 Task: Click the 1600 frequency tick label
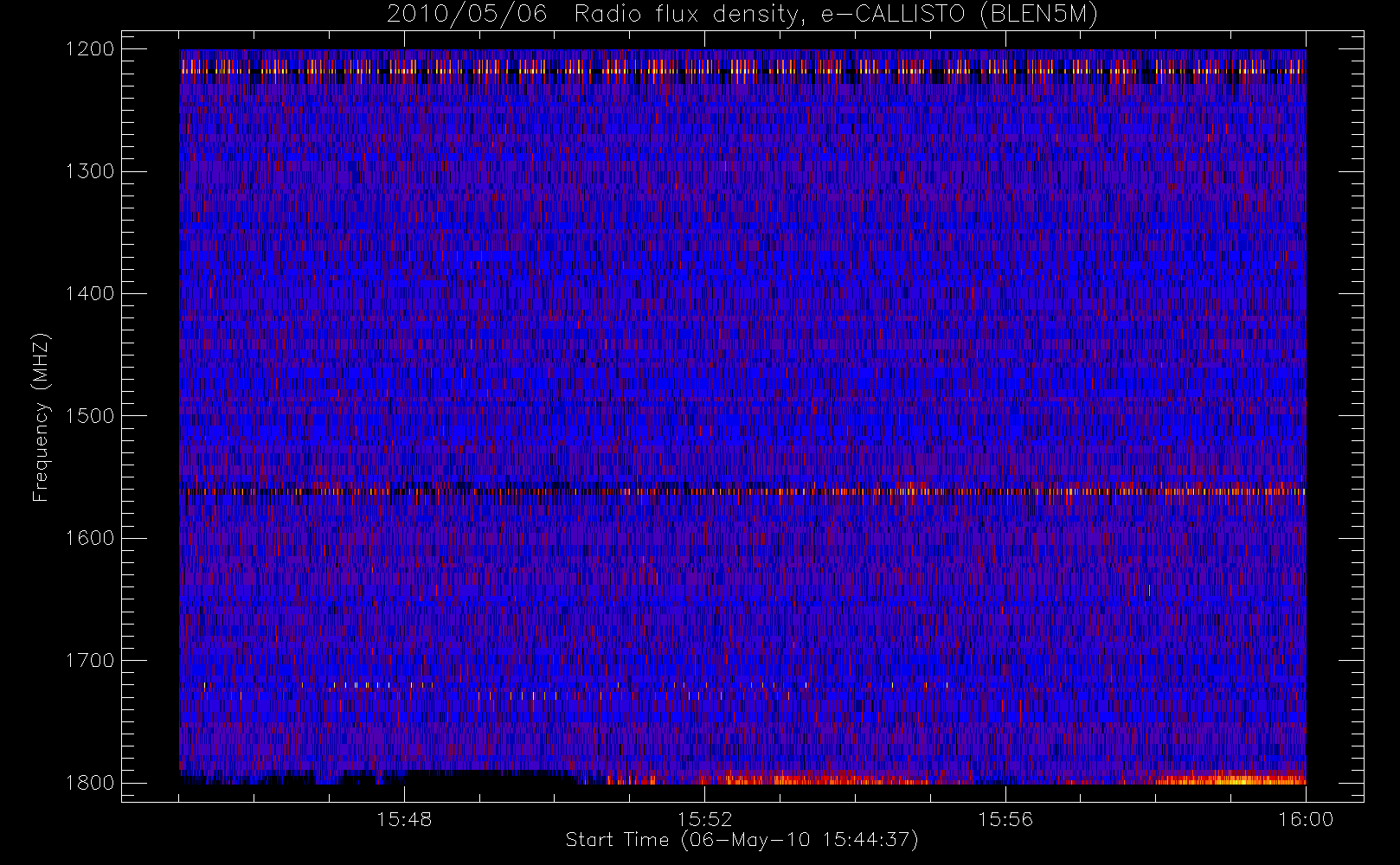coord(90,538)
